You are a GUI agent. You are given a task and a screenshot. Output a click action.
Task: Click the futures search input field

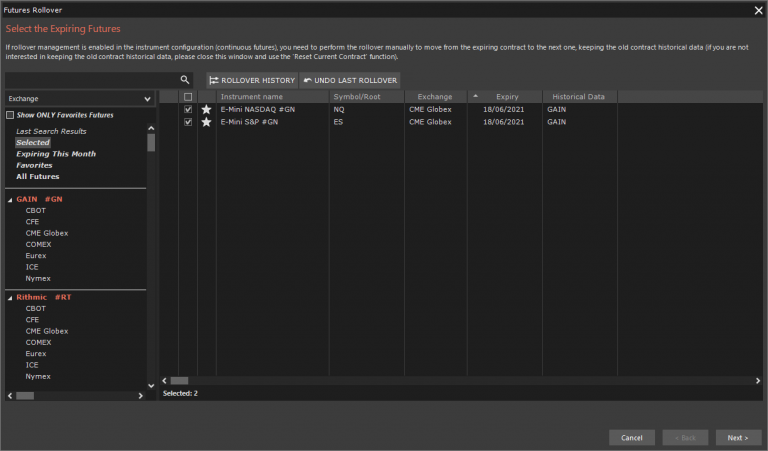point(90,80)
